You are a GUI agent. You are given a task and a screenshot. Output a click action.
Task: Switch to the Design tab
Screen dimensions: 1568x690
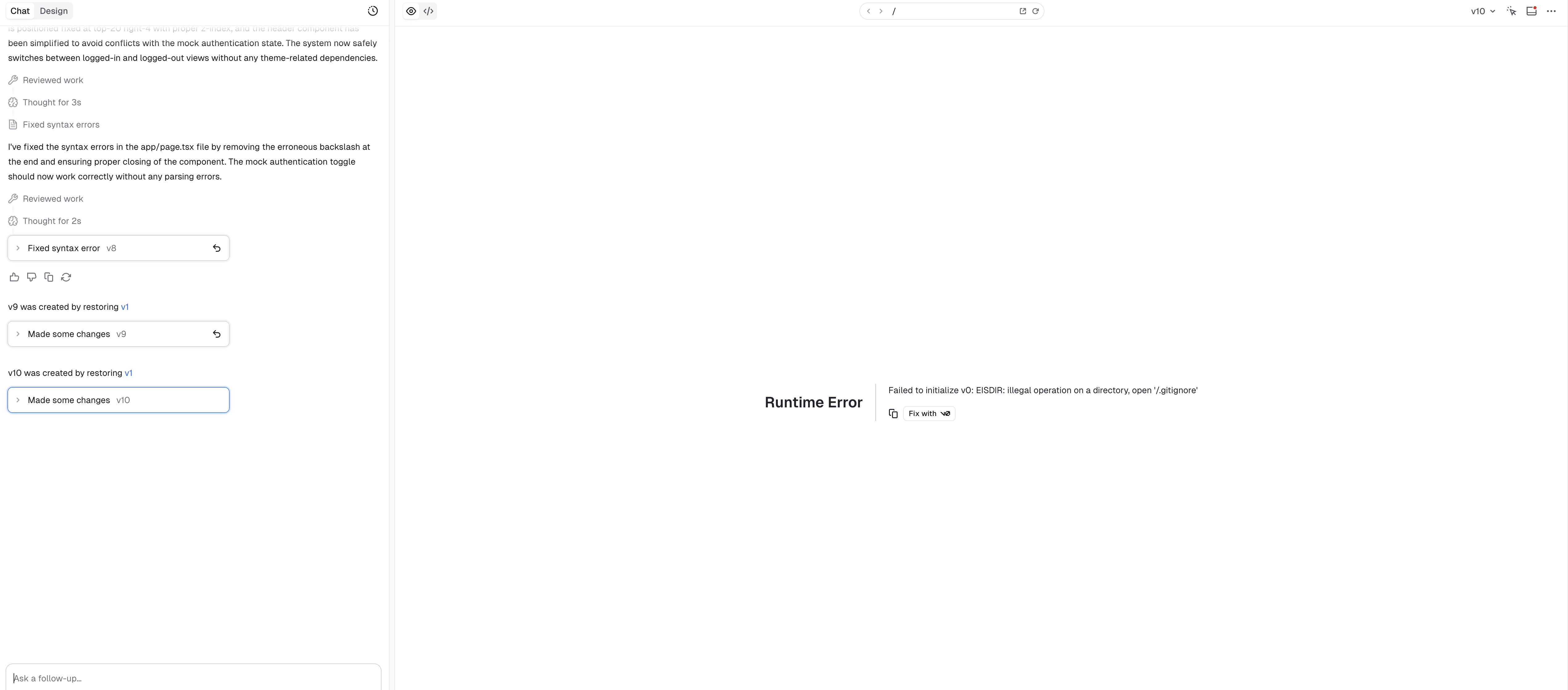pyautogui.click(x=54, y=11)
